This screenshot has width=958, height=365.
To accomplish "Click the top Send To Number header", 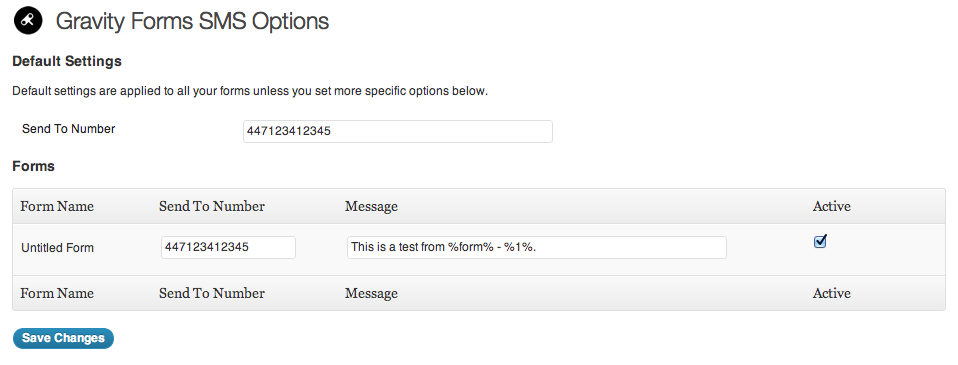I will click(212, 206).
